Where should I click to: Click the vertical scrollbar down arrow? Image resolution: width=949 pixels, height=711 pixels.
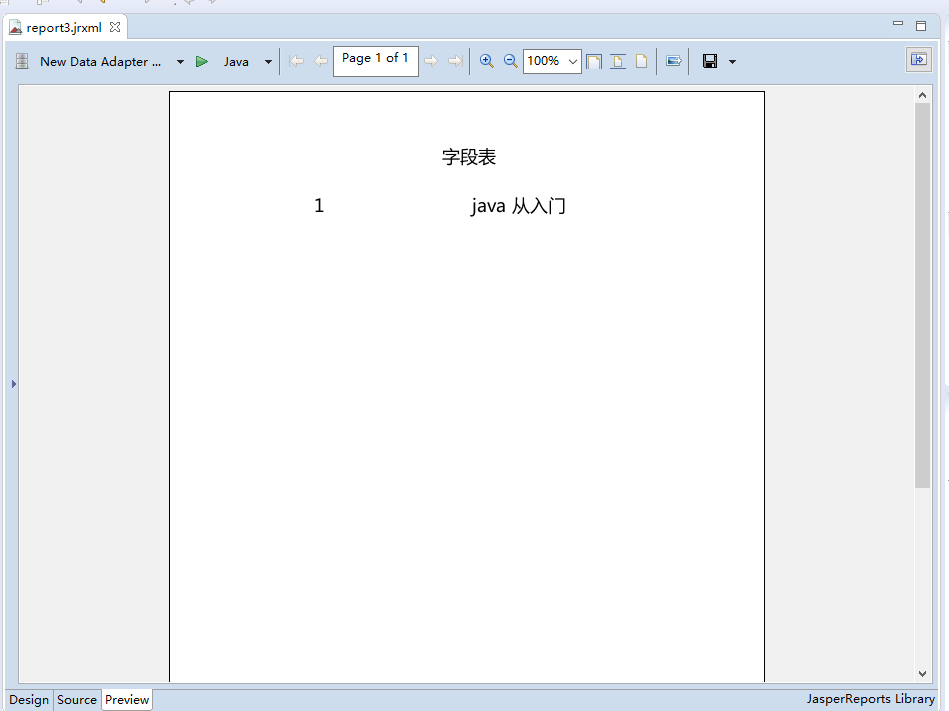click(922, 673)
